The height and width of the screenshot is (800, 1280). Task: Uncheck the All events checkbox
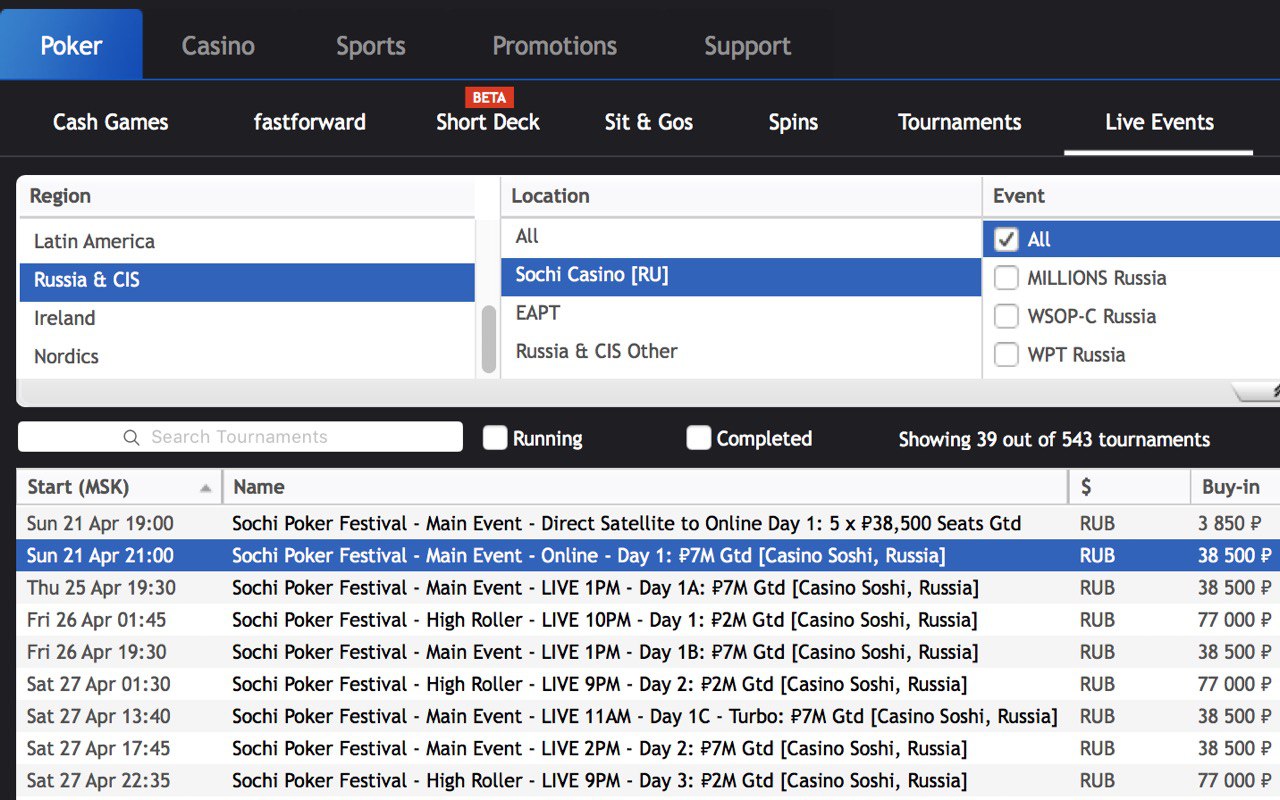[1007, 239]
